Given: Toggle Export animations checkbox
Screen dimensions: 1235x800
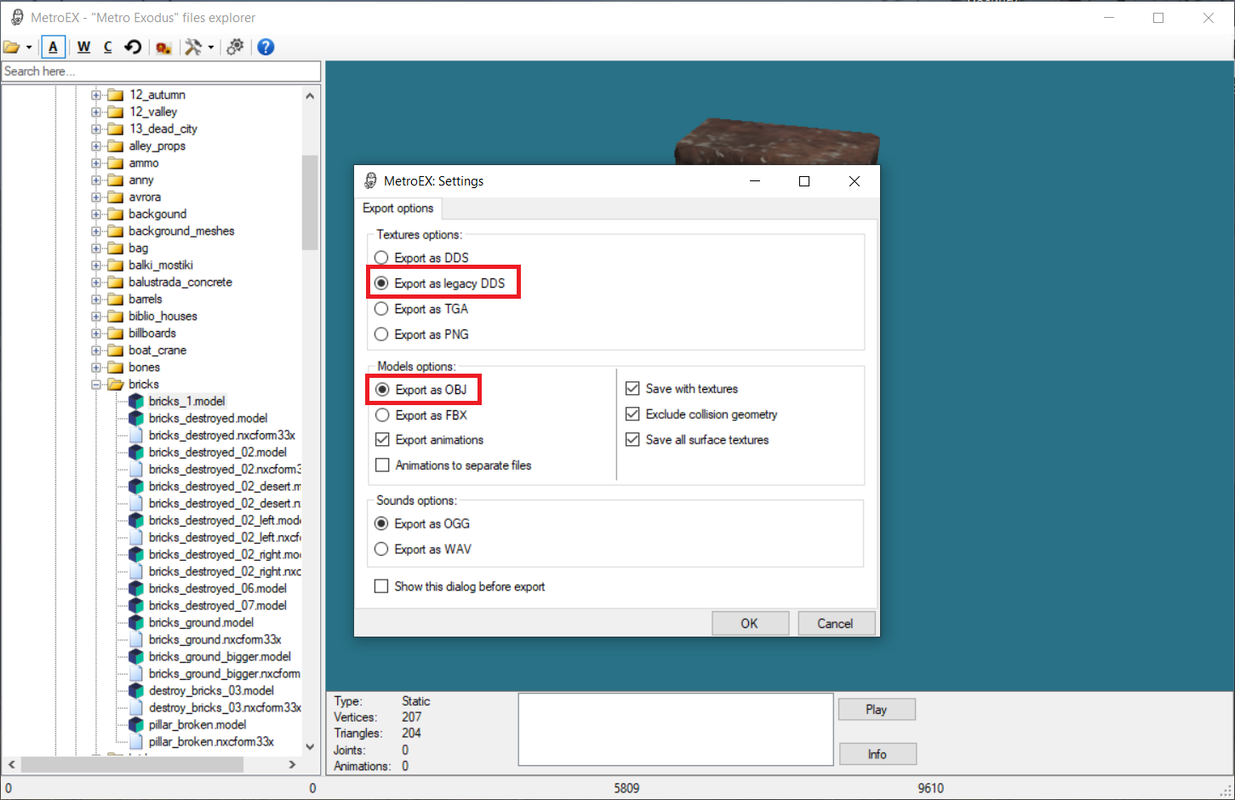Looking at the screenshot, I should [x=381, y=440].
